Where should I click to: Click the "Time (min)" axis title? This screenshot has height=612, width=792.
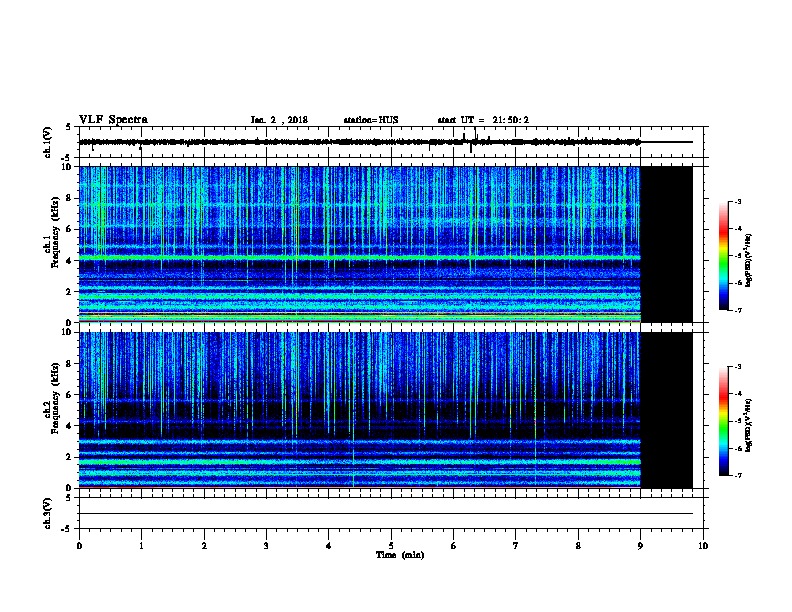[x=400, y=555]
